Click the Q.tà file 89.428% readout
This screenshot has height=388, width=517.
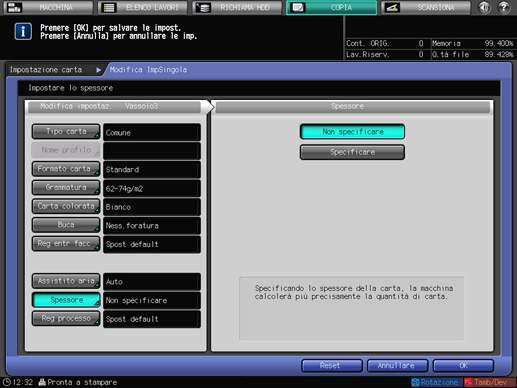click(473, 54)
